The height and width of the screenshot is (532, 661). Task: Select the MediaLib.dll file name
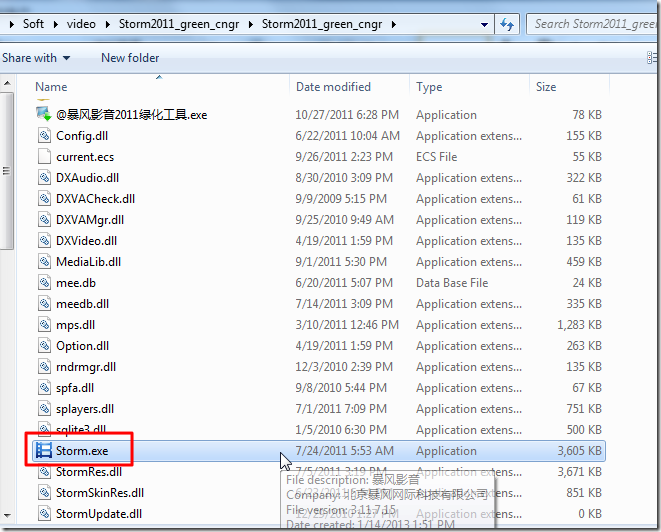(x=89, y=262)
